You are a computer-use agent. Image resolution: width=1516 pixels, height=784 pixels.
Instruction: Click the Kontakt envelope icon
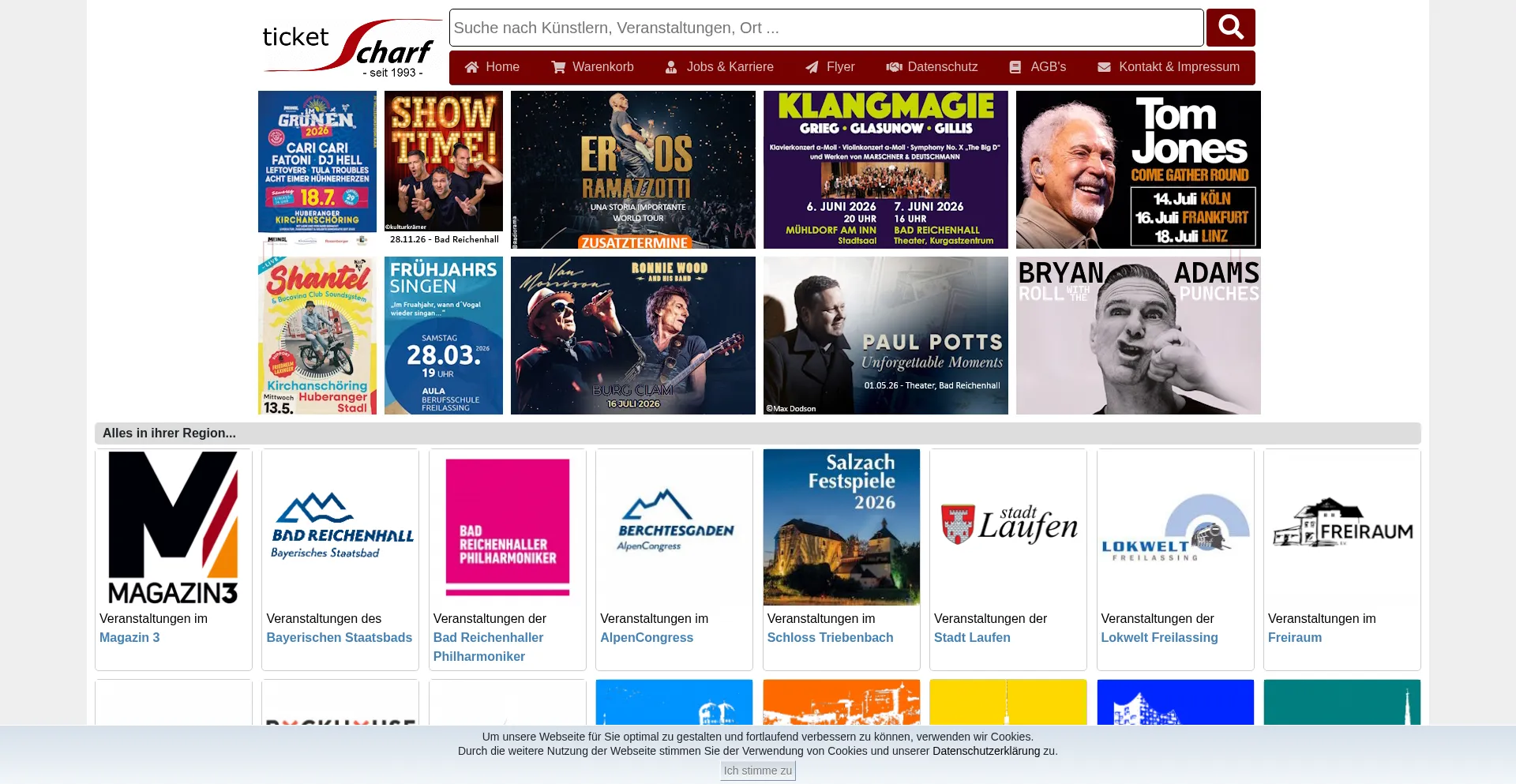tap(1104, 67)
